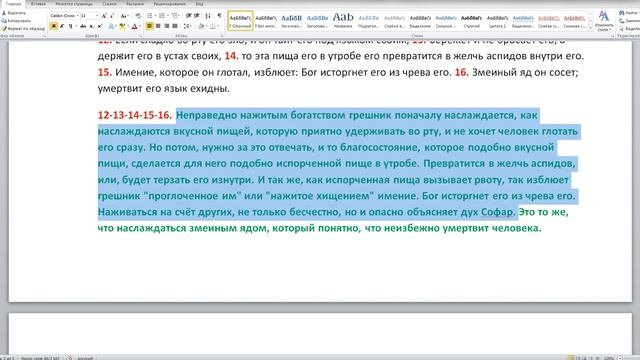The height and width of the screenshot is (360, 640).
Task: Expand bullet list dropdown arrow
Action: [x=156, y=16]
